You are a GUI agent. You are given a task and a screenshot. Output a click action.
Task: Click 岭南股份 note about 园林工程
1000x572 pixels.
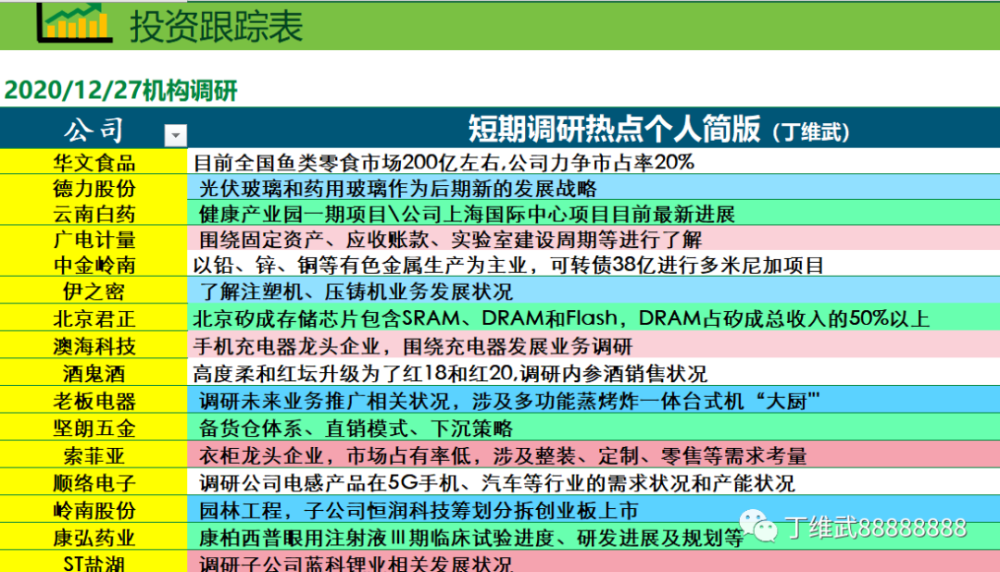tap(418, 510)
